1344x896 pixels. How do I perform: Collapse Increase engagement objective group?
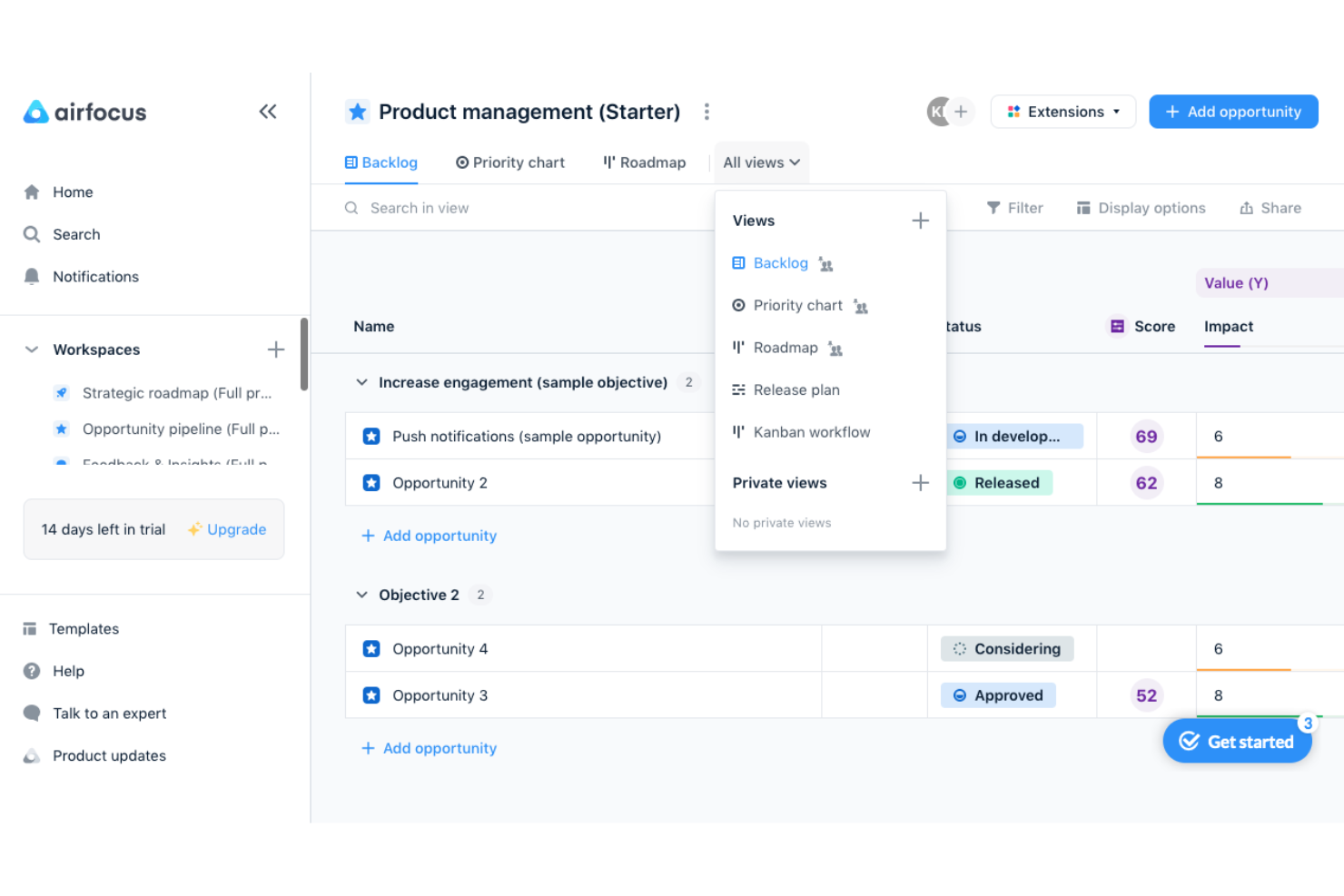[361, 382]
